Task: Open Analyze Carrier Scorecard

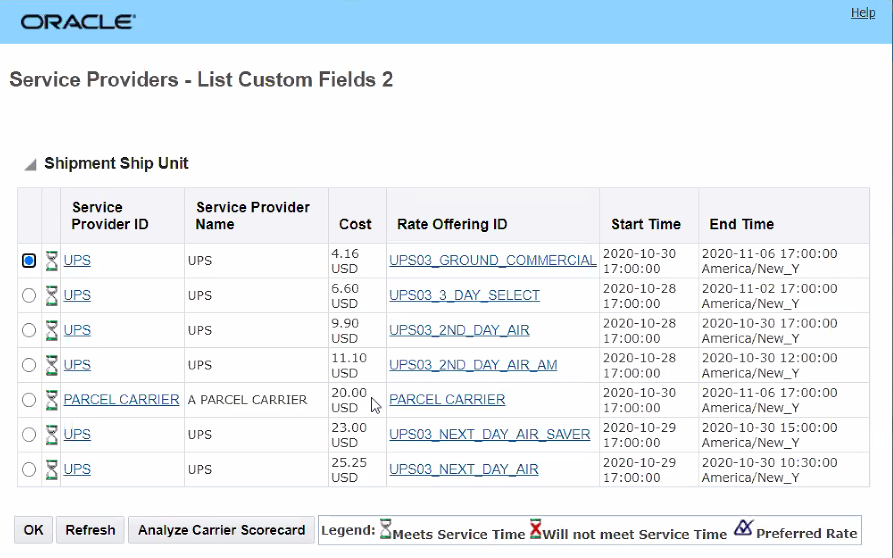Action: (221, 530)
